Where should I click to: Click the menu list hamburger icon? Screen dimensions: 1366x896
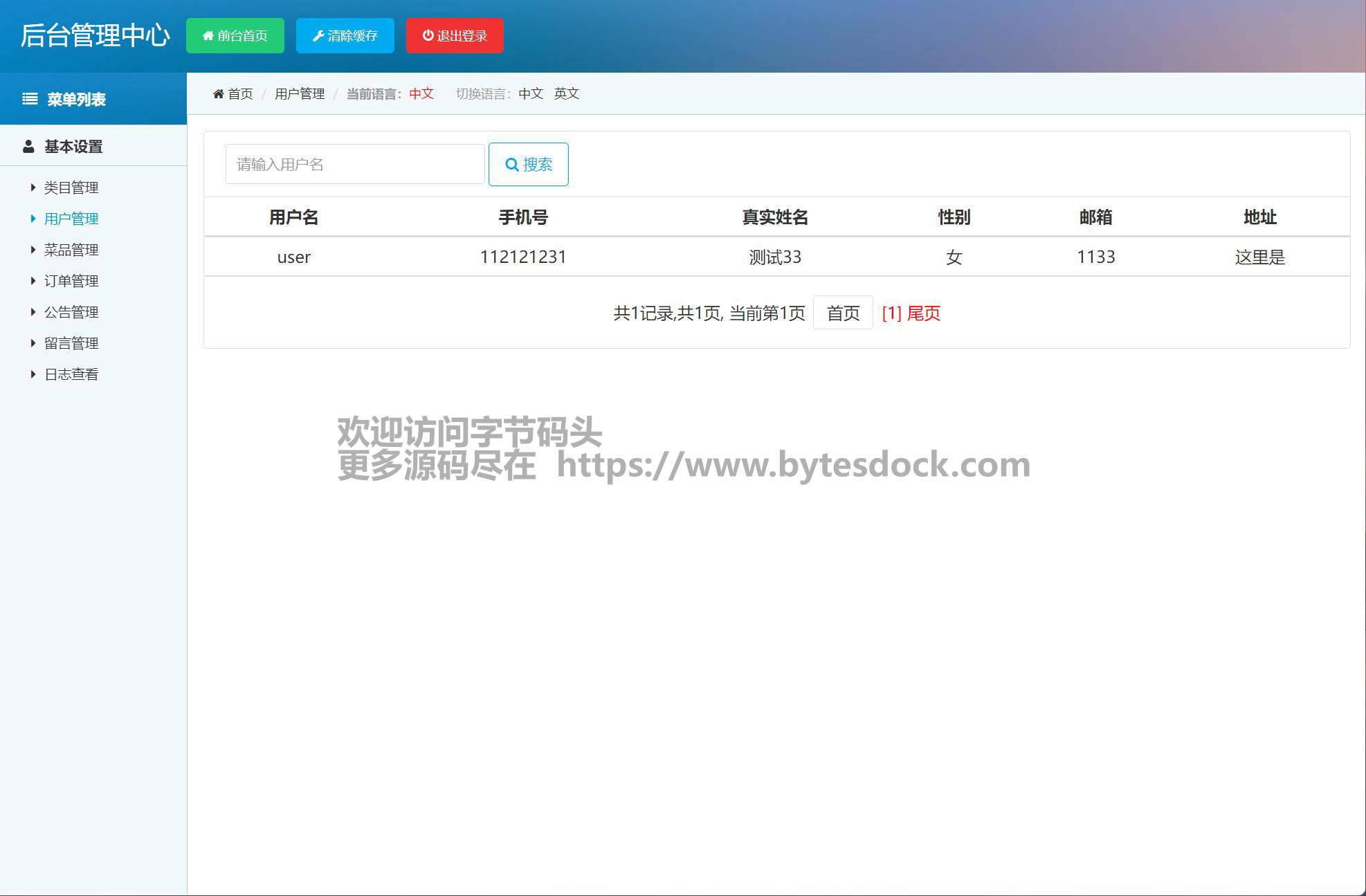coord(30,99)
